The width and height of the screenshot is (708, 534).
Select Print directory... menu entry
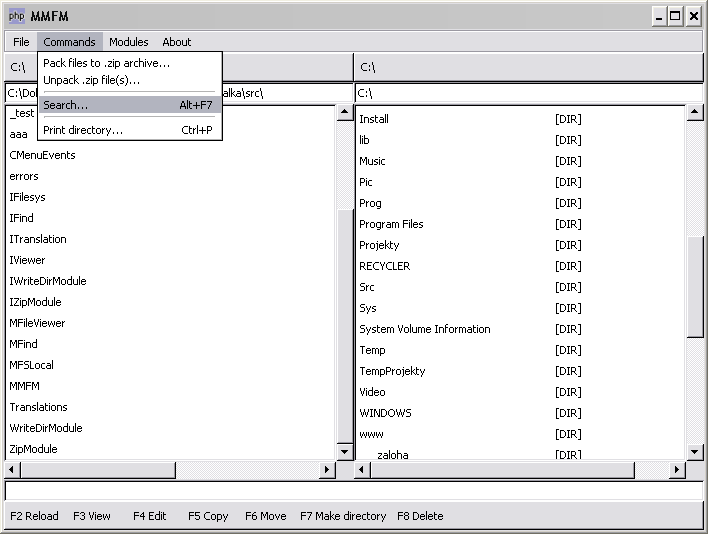coord(130,130)
